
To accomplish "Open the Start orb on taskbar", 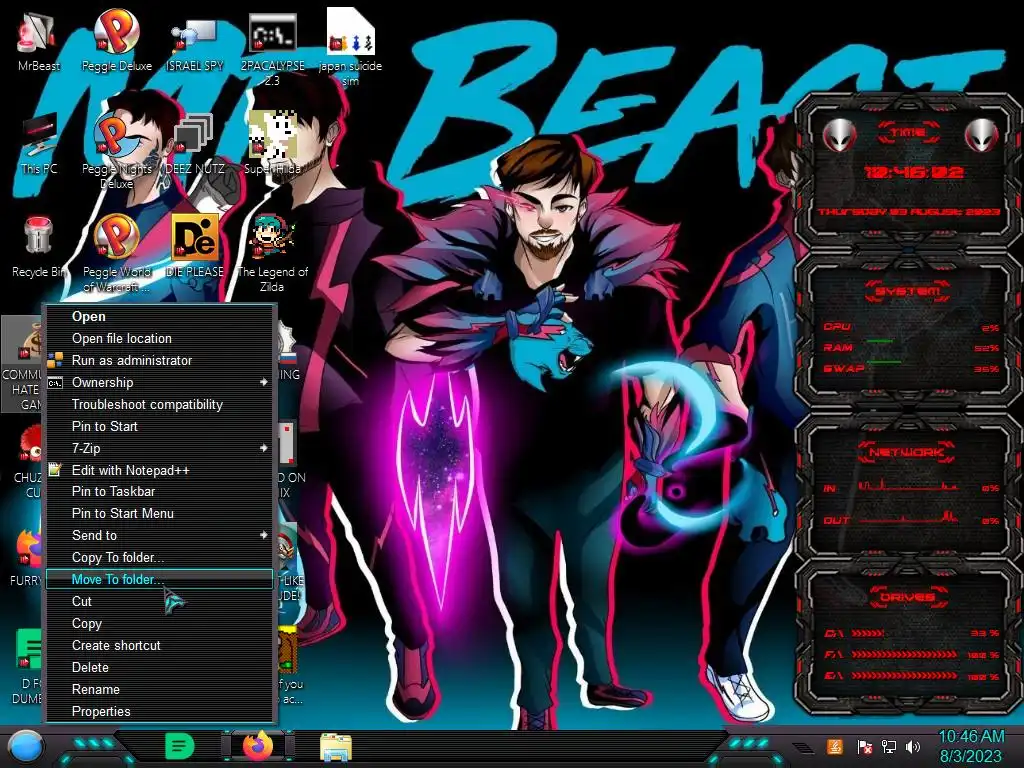I will (26, 747).
